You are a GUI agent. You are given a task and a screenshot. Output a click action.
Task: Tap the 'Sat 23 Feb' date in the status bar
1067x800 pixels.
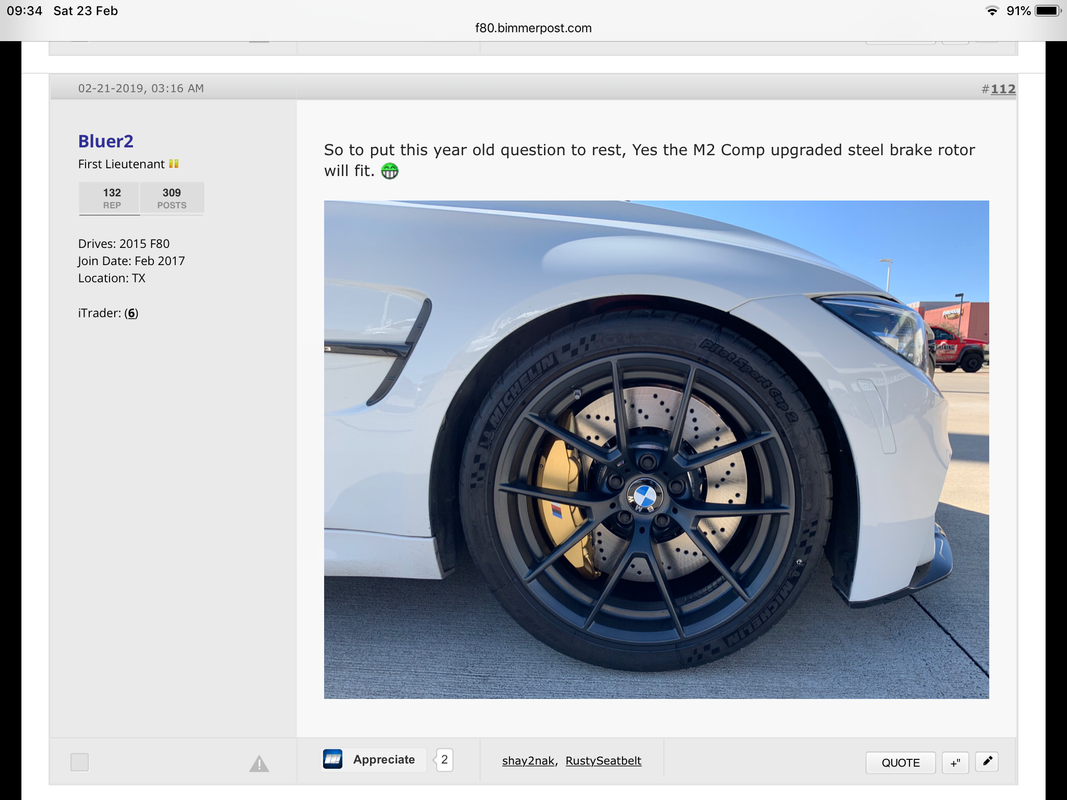[x=86, y=11]
